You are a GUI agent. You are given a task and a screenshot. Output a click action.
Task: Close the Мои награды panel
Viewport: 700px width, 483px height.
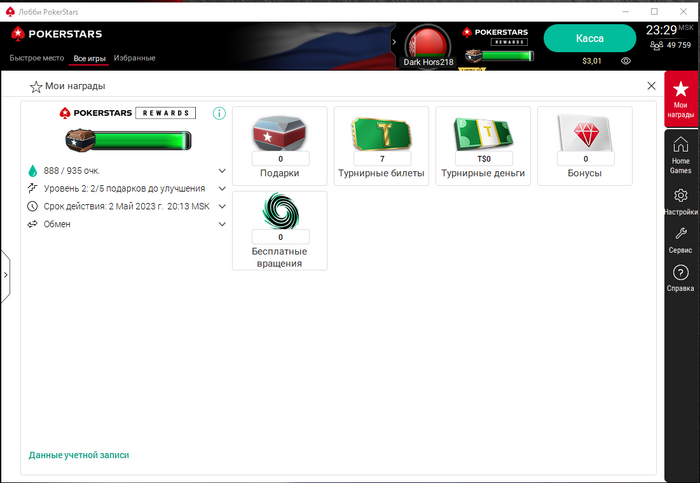[x=651, y=86]
